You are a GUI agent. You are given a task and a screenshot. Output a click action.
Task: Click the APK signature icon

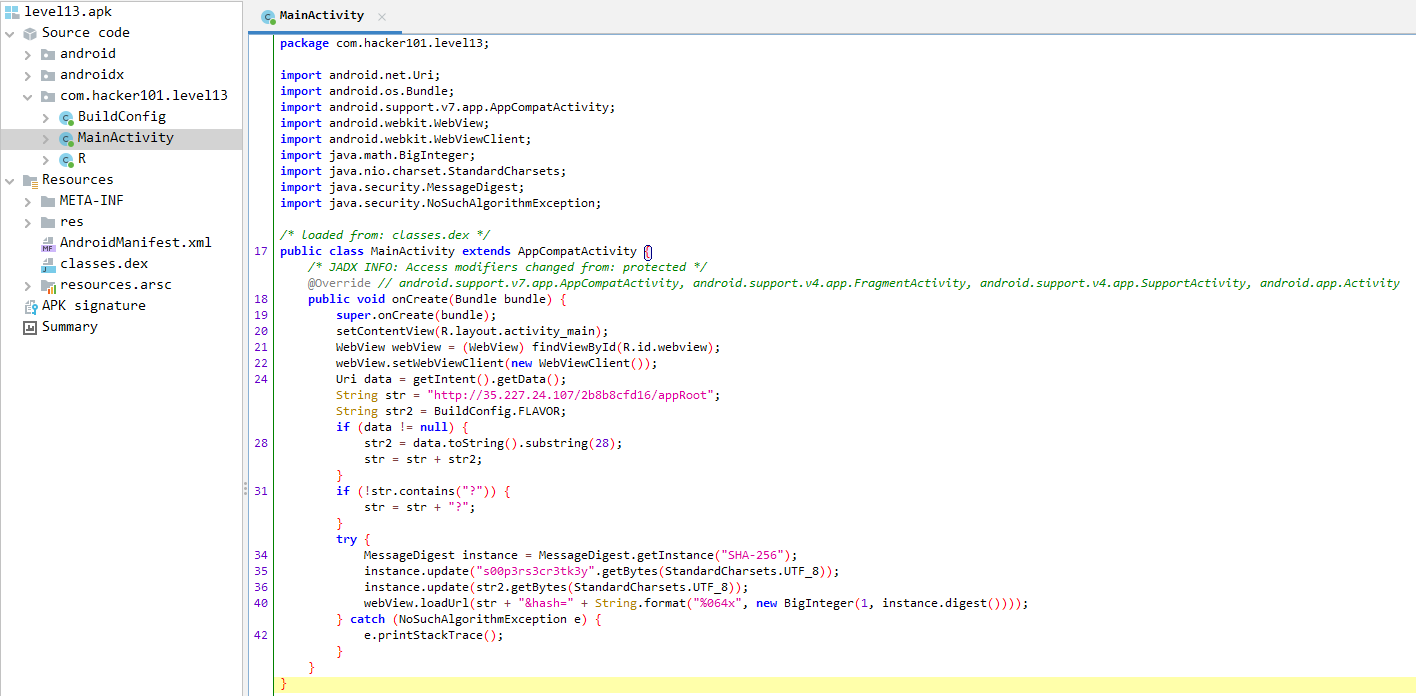(x=30, y=306)
